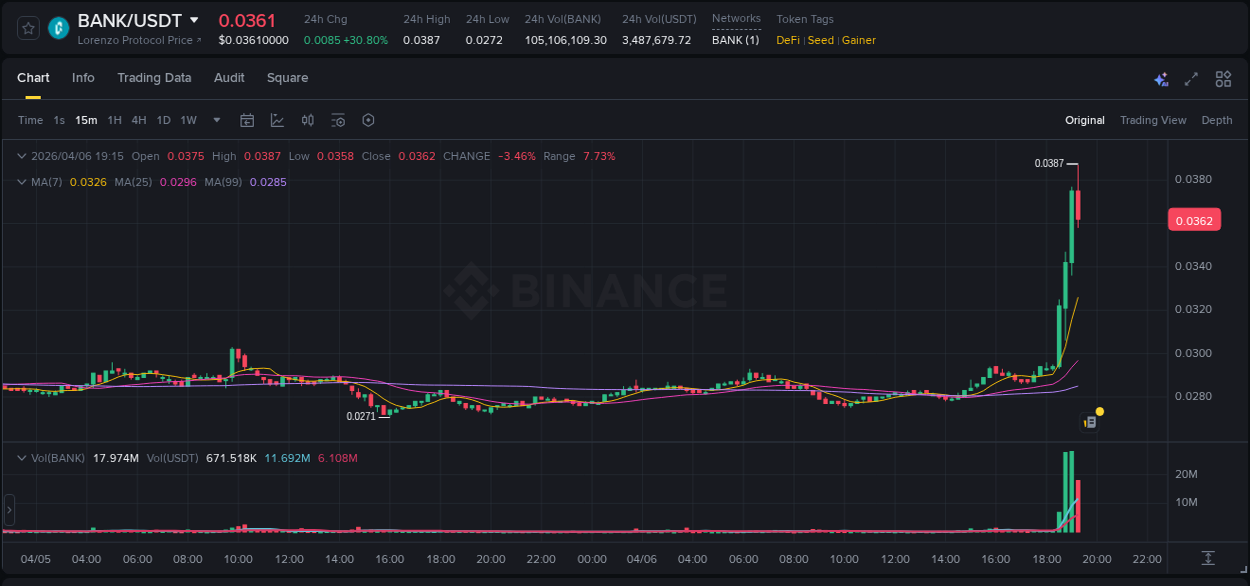
Task: Select the 1H interval
Action: pos(114,120)
